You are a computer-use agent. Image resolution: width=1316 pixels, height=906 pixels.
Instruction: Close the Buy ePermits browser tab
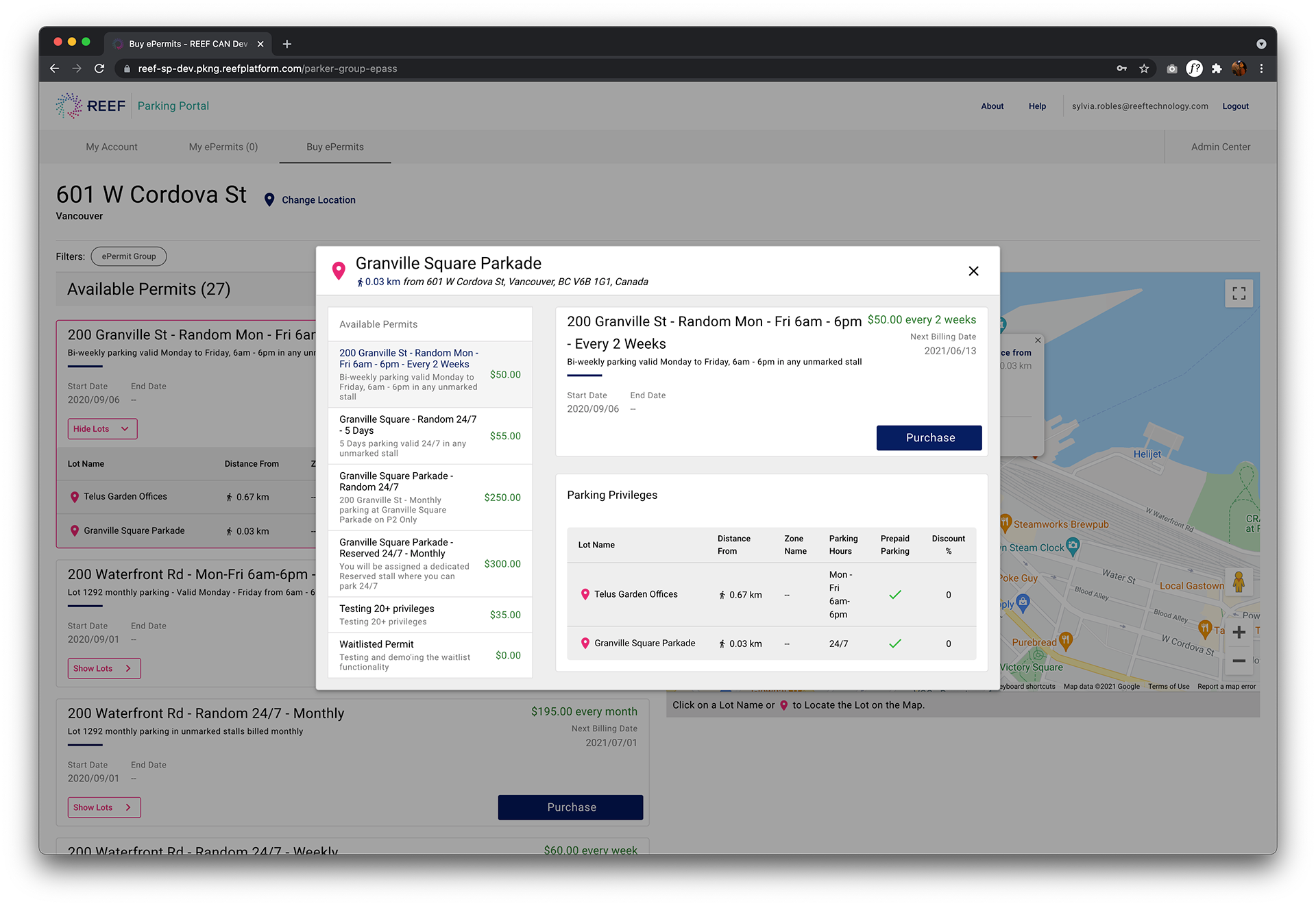point(260,44)
